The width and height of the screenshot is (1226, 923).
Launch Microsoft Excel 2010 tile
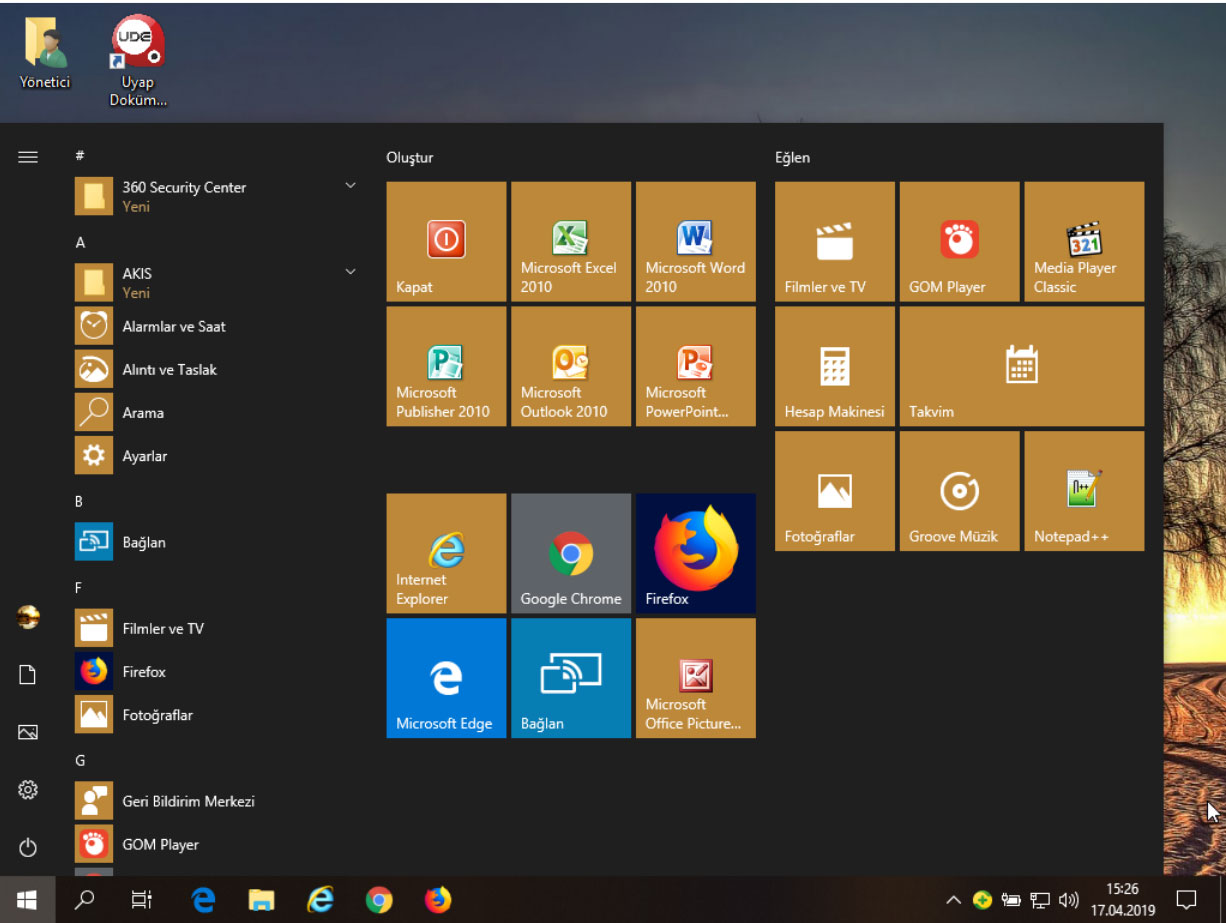[571, 241]
